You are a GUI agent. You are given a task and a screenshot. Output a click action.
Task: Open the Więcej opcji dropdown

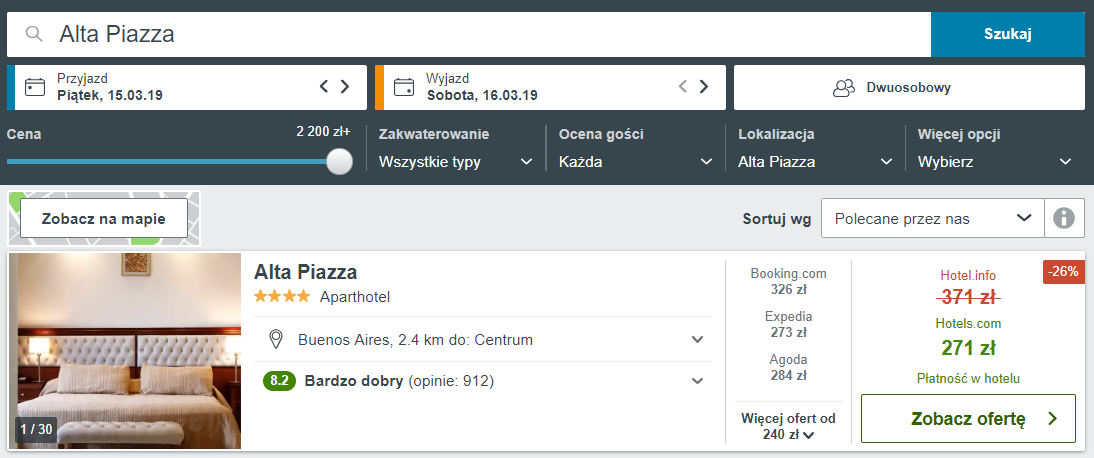tap(995, 161)
